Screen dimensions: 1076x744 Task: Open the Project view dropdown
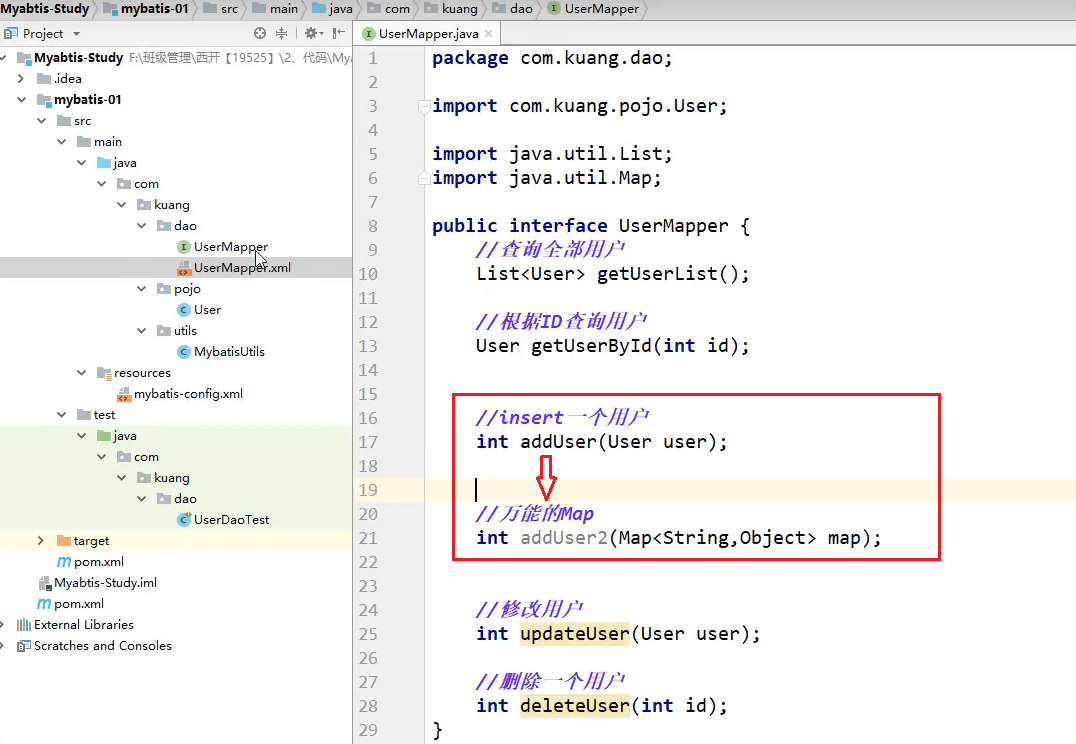(x=76, y=34)
